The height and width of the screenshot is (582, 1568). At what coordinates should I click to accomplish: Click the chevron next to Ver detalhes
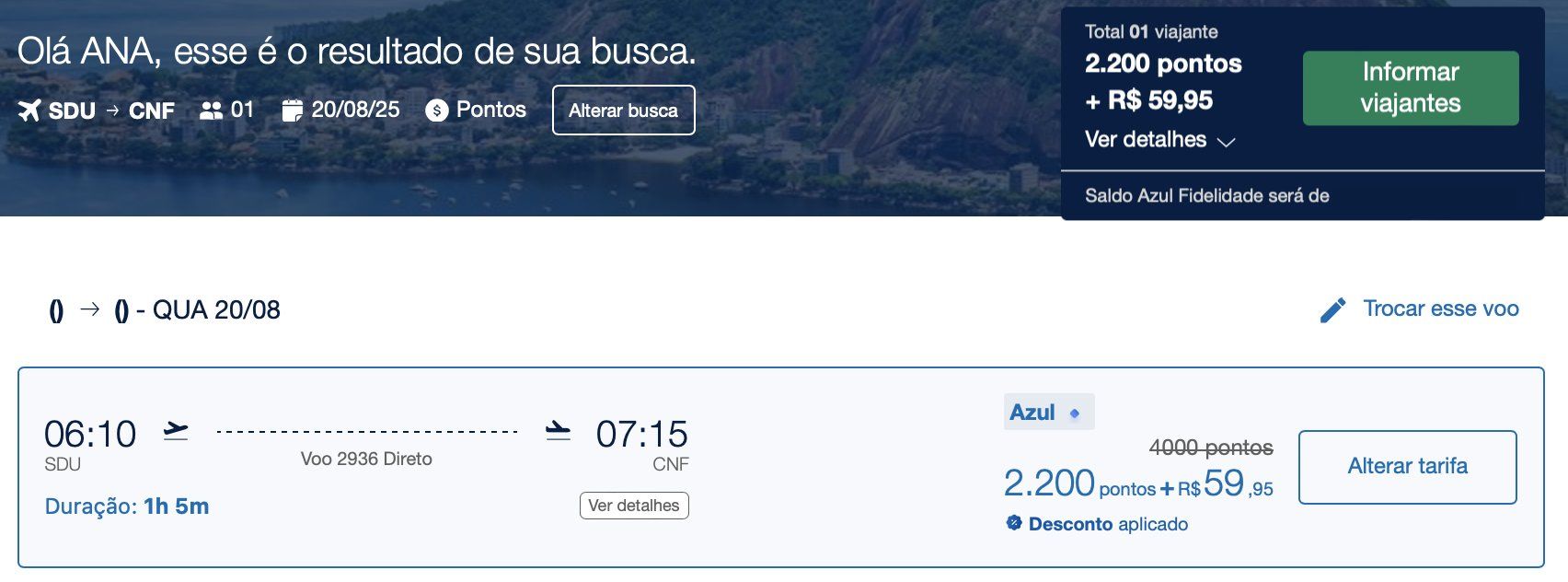[x=1226, y=142]
